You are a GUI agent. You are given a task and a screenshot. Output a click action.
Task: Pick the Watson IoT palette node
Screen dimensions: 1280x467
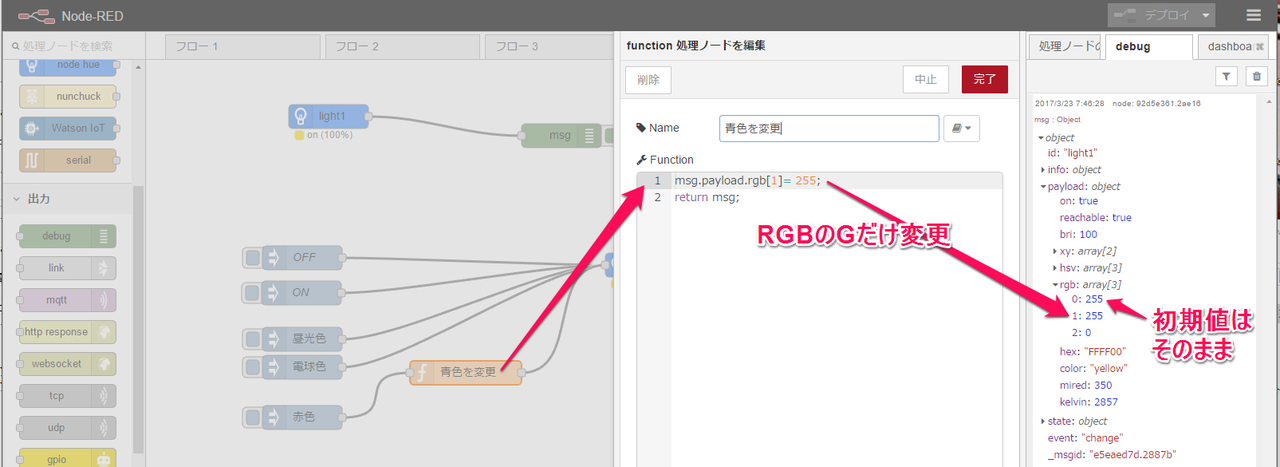click(68, 128)
